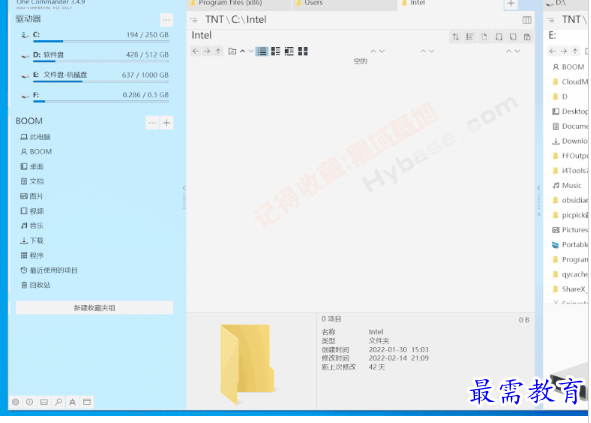Open 视频 in the favorites list
The height and width of the screenshot is (423, 591).
point(32,211)
